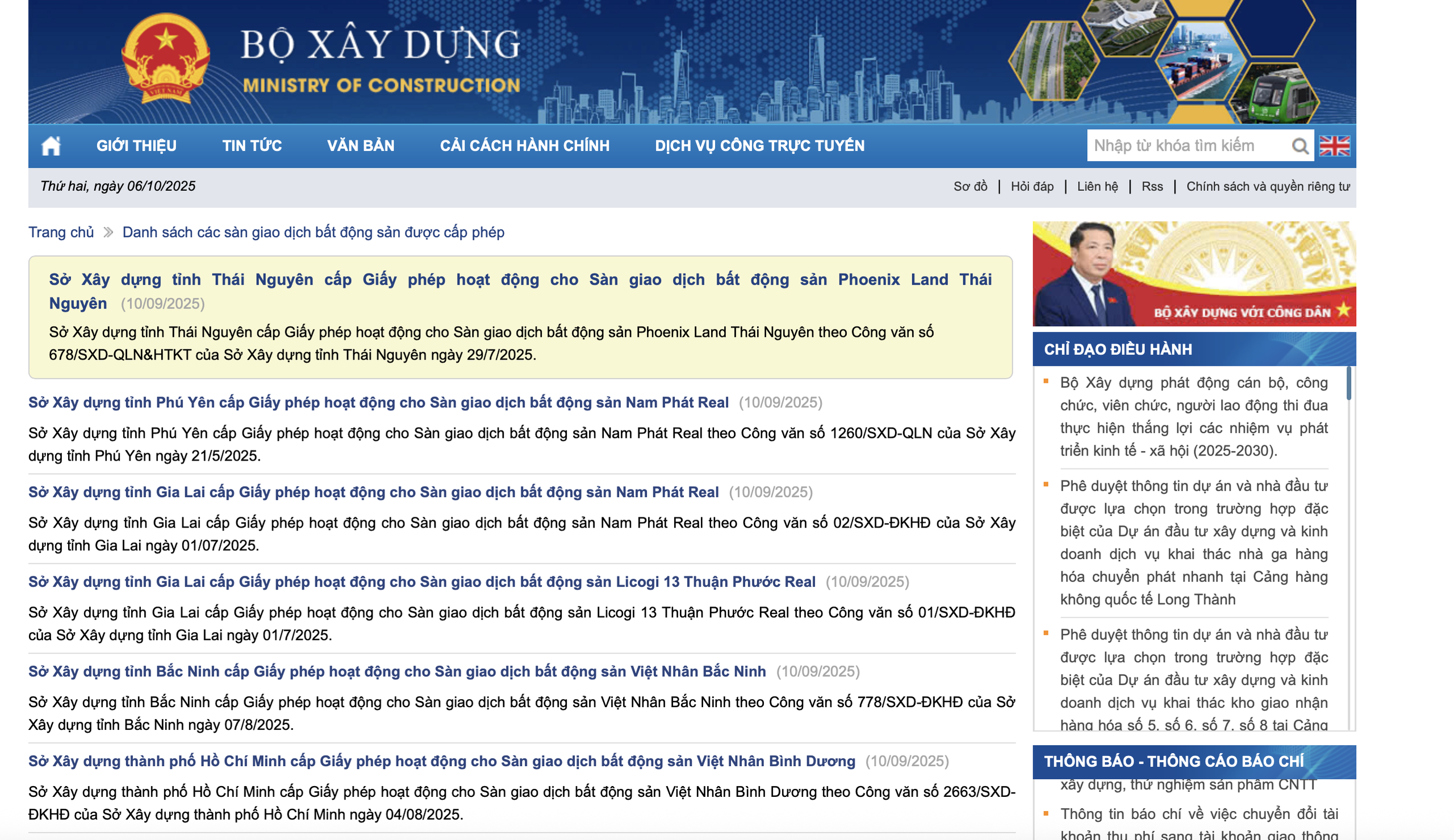Click the breadcrumb double-arrow separator
The width and height of the screenshot is (1454, 840).
[x=108, y=232]
